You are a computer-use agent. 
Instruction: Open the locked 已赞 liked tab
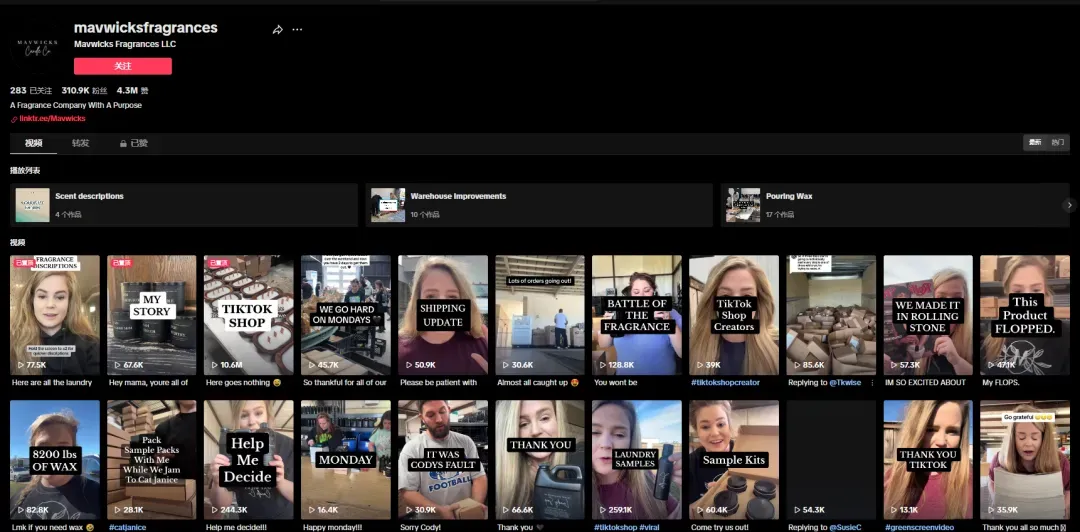(x=134, y=143)
